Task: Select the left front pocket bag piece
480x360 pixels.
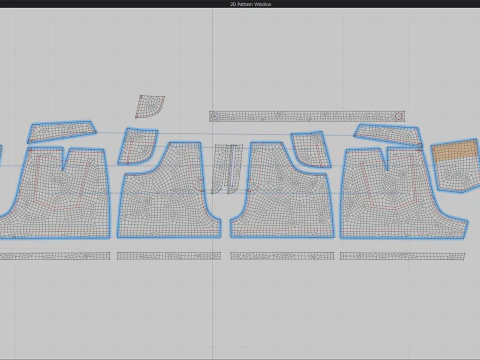Action: (137, 146)
